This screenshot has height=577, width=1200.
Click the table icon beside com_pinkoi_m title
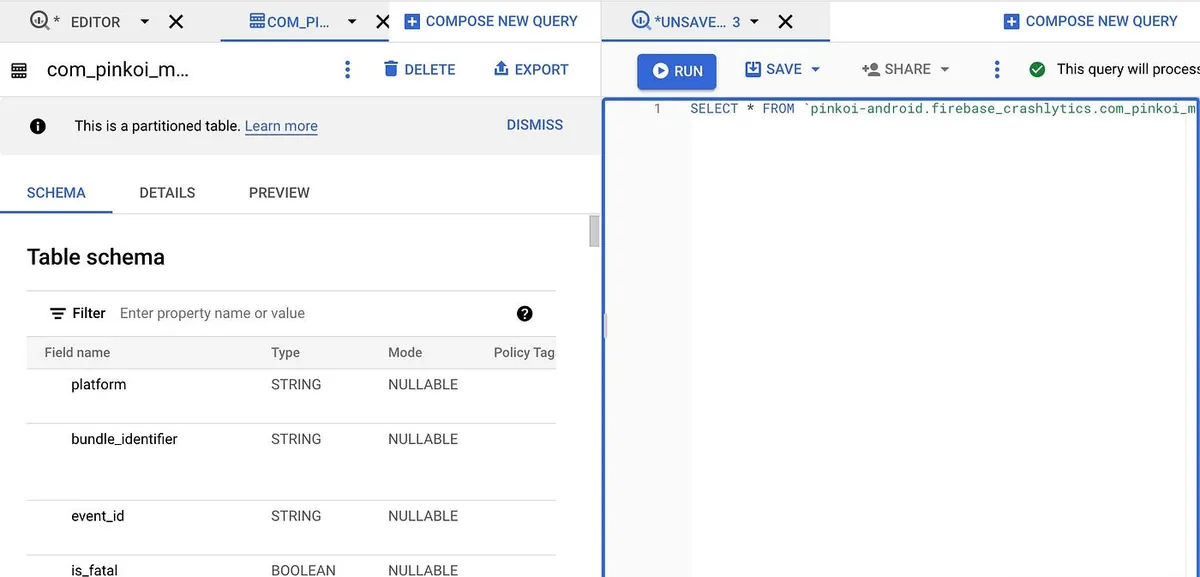(x=19, y=70)
